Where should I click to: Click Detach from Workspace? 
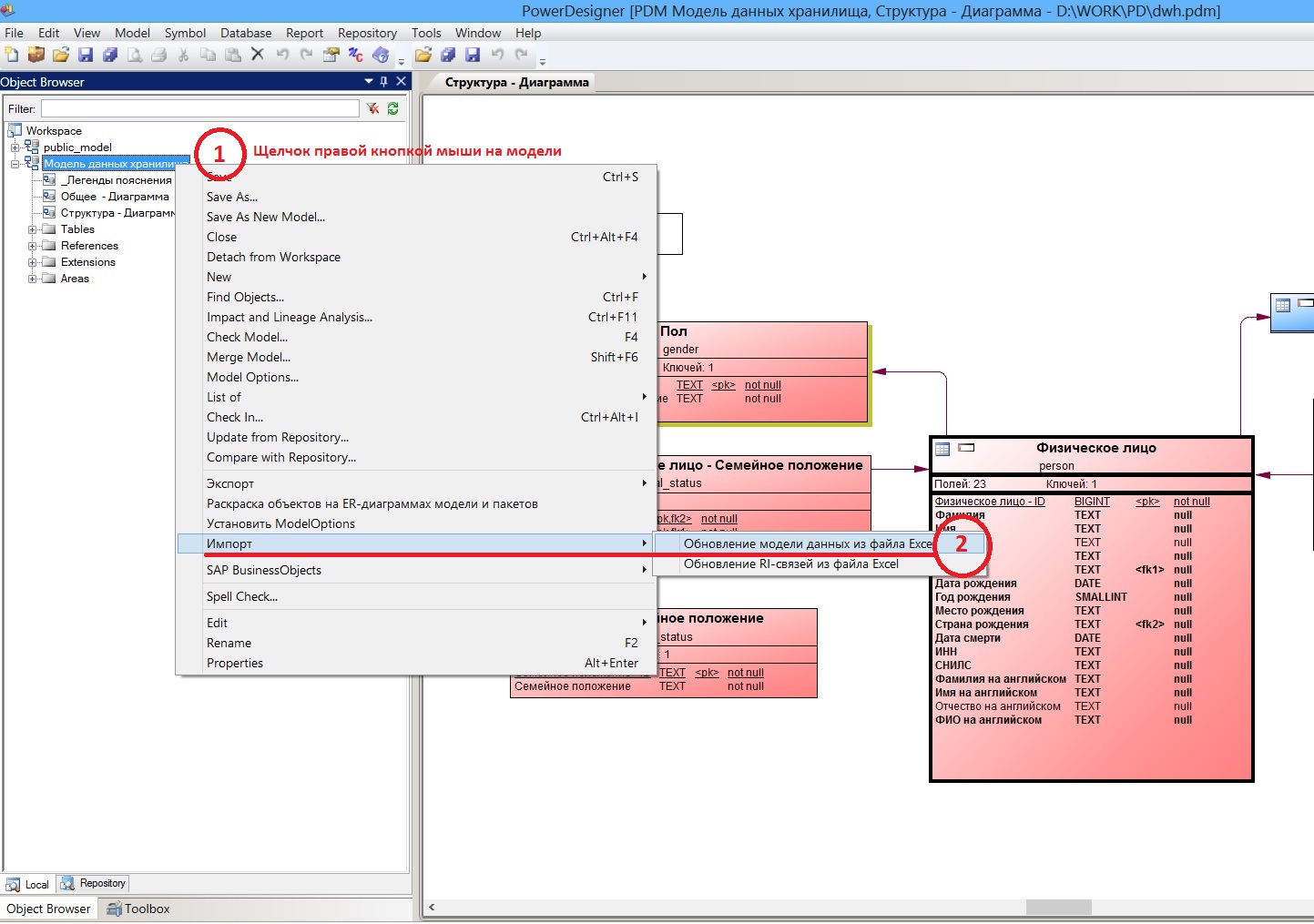[x=416, y=257]
